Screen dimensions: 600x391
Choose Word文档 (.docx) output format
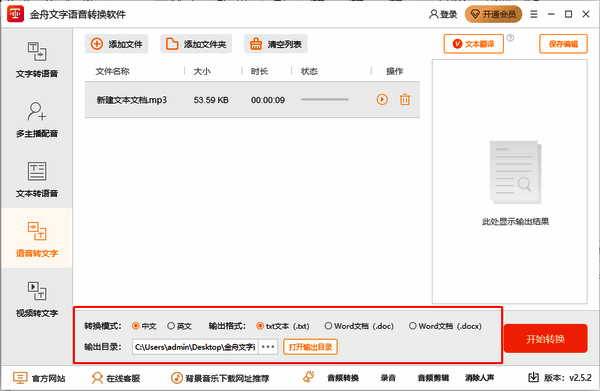[445, 326]
